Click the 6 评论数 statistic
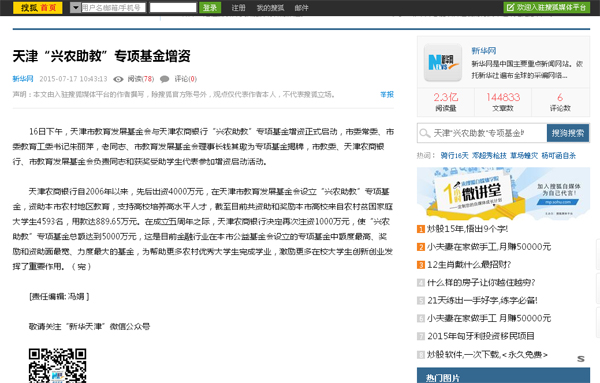This screenshot has width=600, height=383. (x=560, y=102)
